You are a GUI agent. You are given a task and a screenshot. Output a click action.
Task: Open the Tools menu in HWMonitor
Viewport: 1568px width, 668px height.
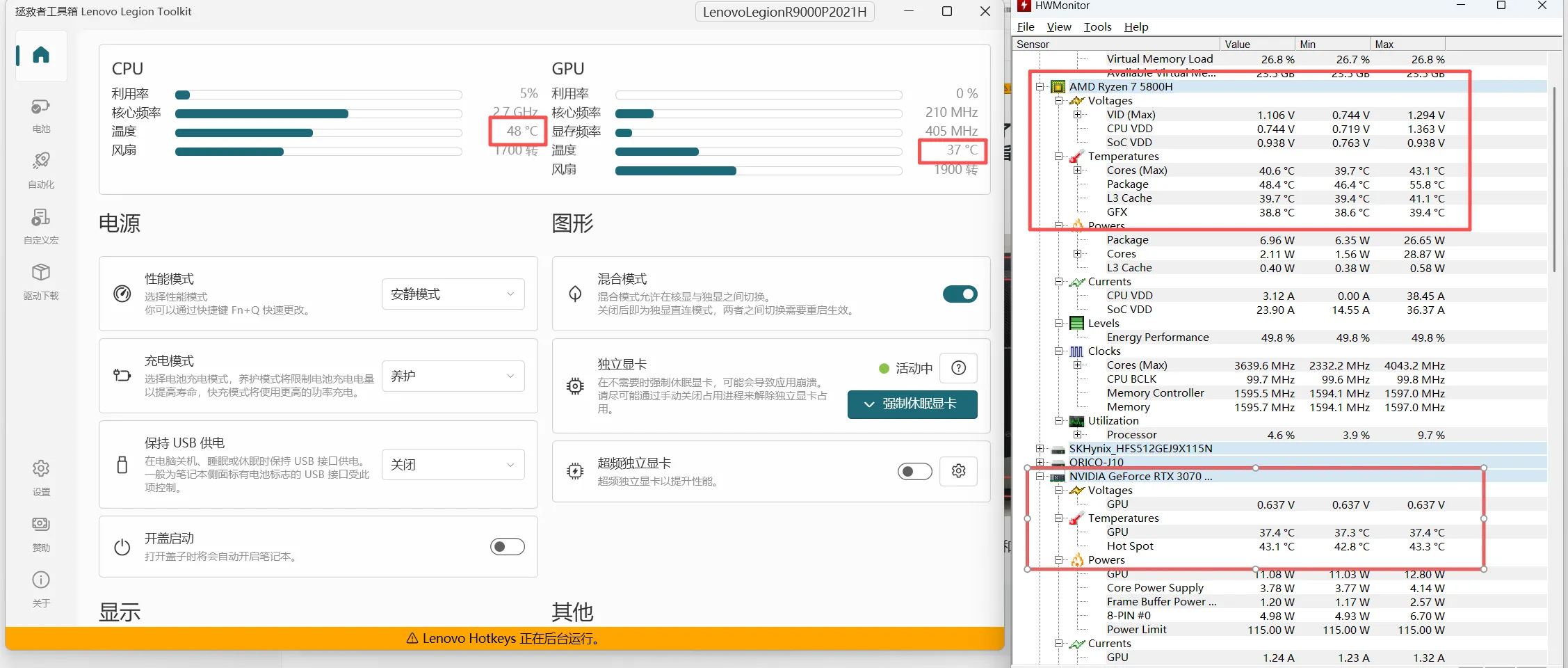click(1097, 26)
